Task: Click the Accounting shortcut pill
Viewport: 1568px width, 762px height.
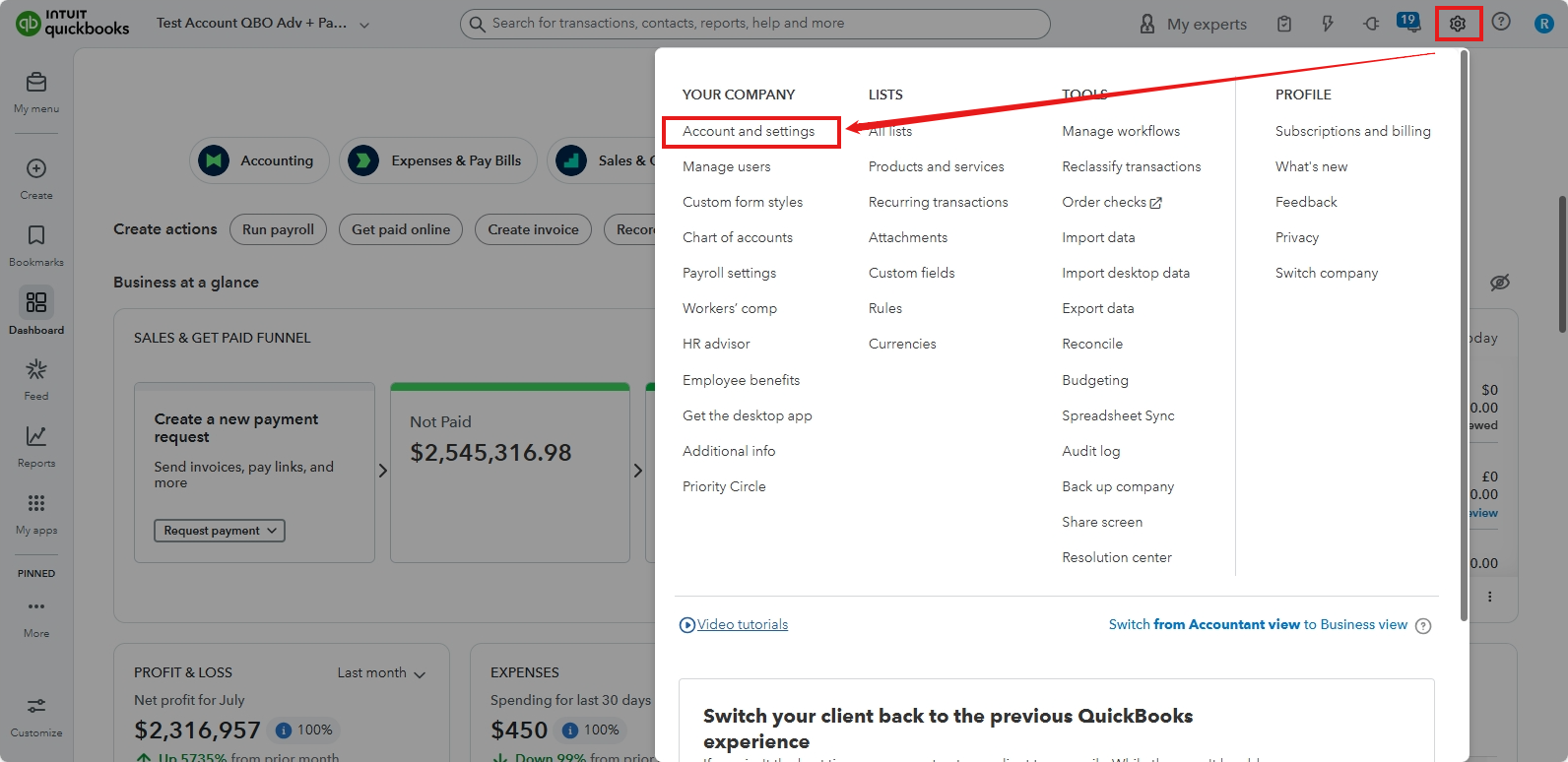Action: tap(259, 160)
